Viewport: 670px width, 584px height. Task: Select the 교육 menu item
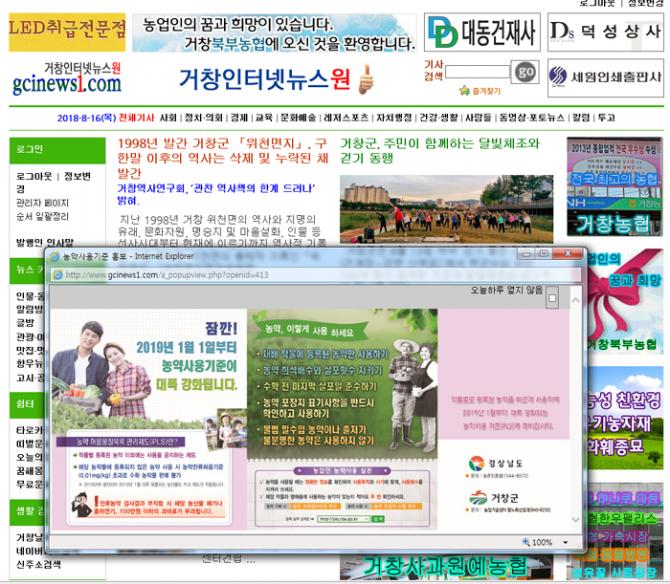point(264,117)
